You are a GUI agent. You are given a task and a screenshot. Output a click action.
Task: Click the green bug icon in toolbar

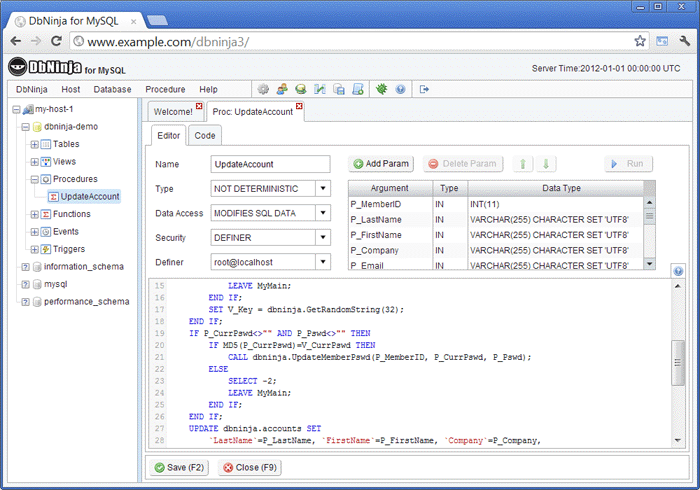(x=381, y=89)
